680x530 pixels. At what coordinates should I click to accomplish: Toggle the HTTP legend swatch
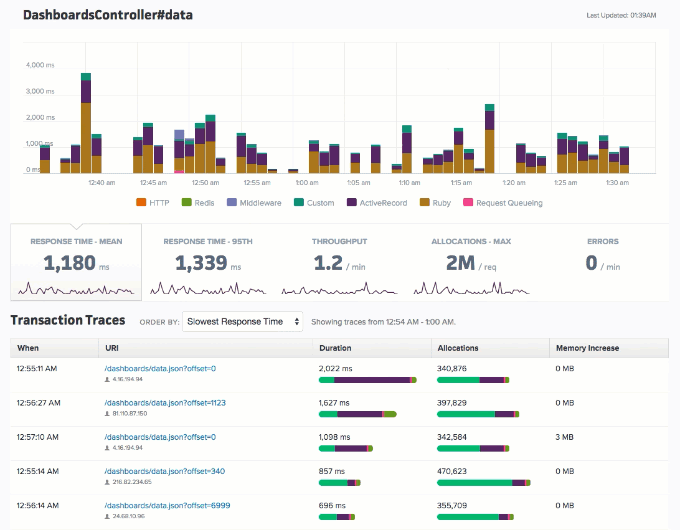click(141, 203)
